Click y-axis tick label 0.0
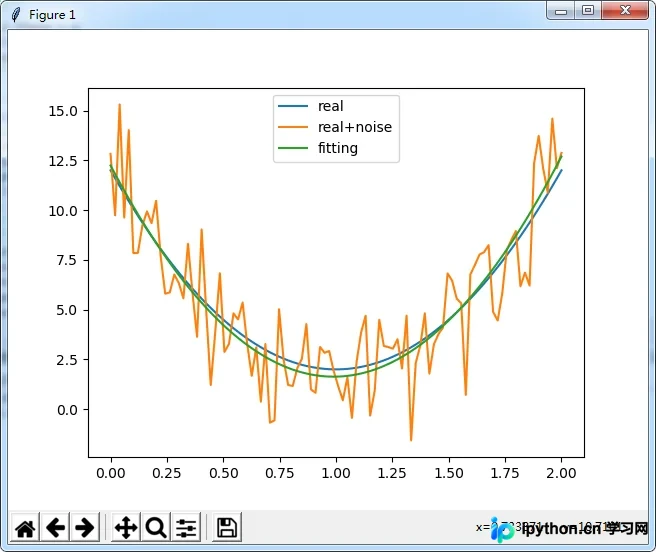Image resolution: width=656 pixels, height=552 pixels. coord(67,410)
